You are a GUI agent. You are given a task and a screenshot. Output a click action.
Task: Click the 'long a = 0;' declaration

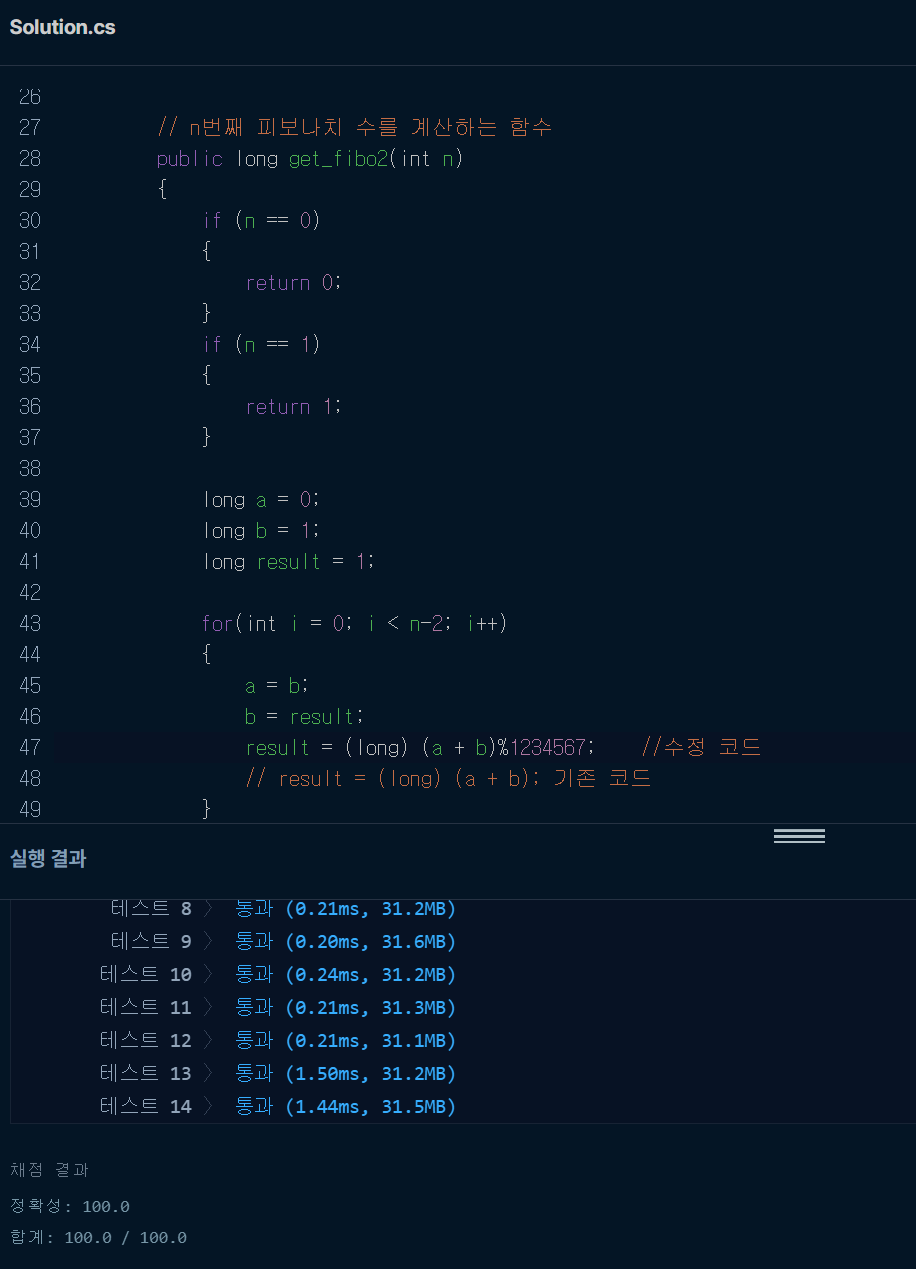pos(260,500)
